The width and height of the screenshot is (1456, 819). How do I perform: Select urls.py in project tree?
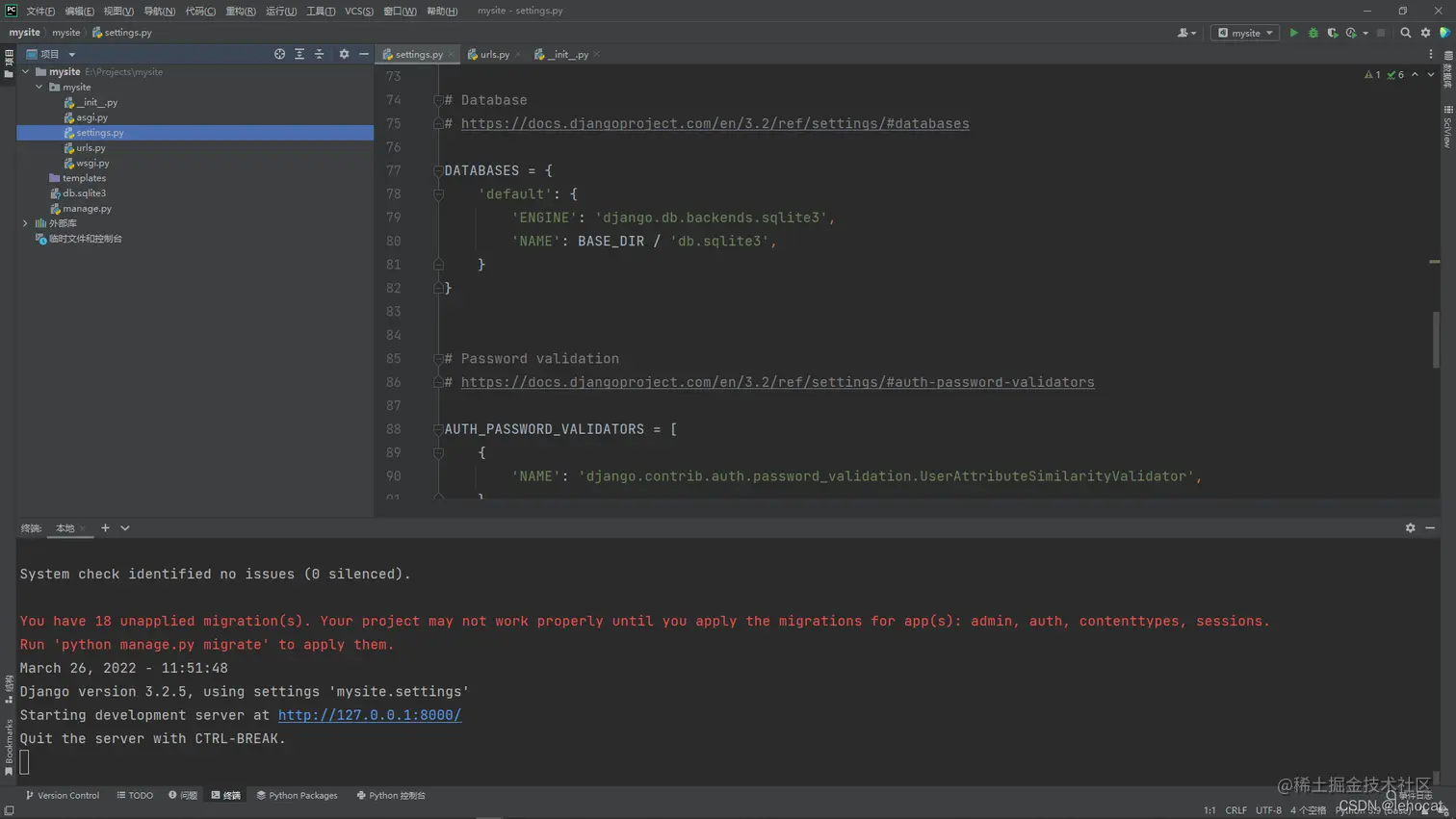tap(91, 148)
